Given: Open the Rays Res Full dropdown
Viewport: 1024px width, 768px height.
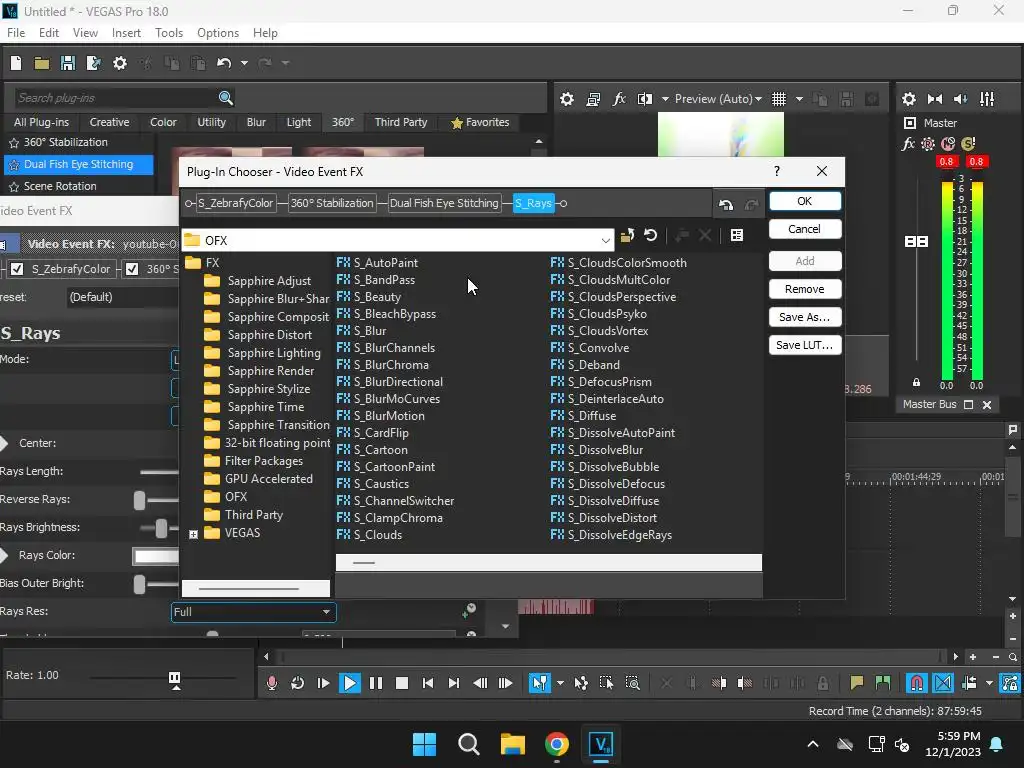Looking at the screenshot, I should pyautogui.click(x=253, y=612).
